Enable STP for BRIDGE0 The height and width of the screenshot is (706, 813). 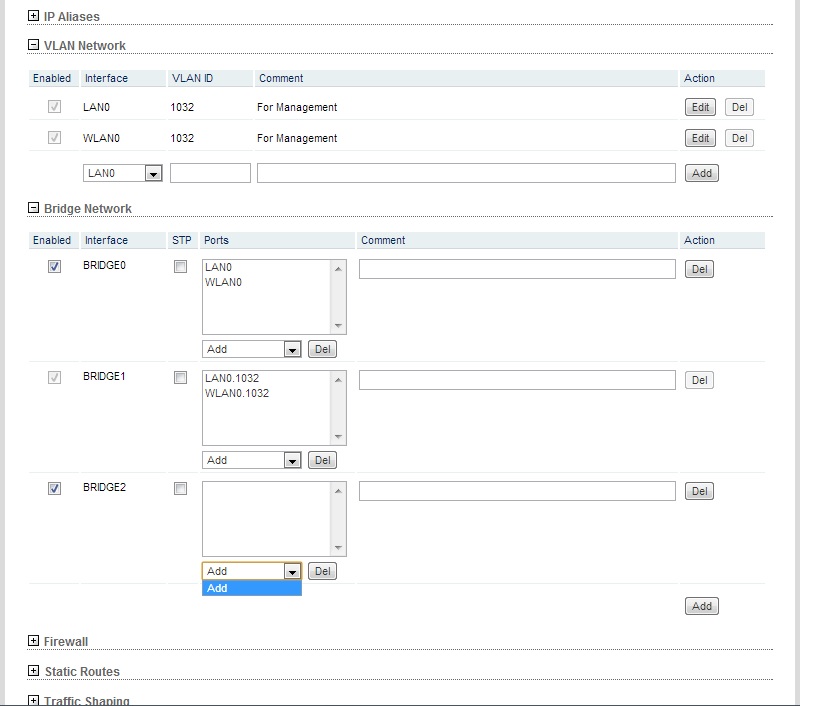tap(180, 267)
